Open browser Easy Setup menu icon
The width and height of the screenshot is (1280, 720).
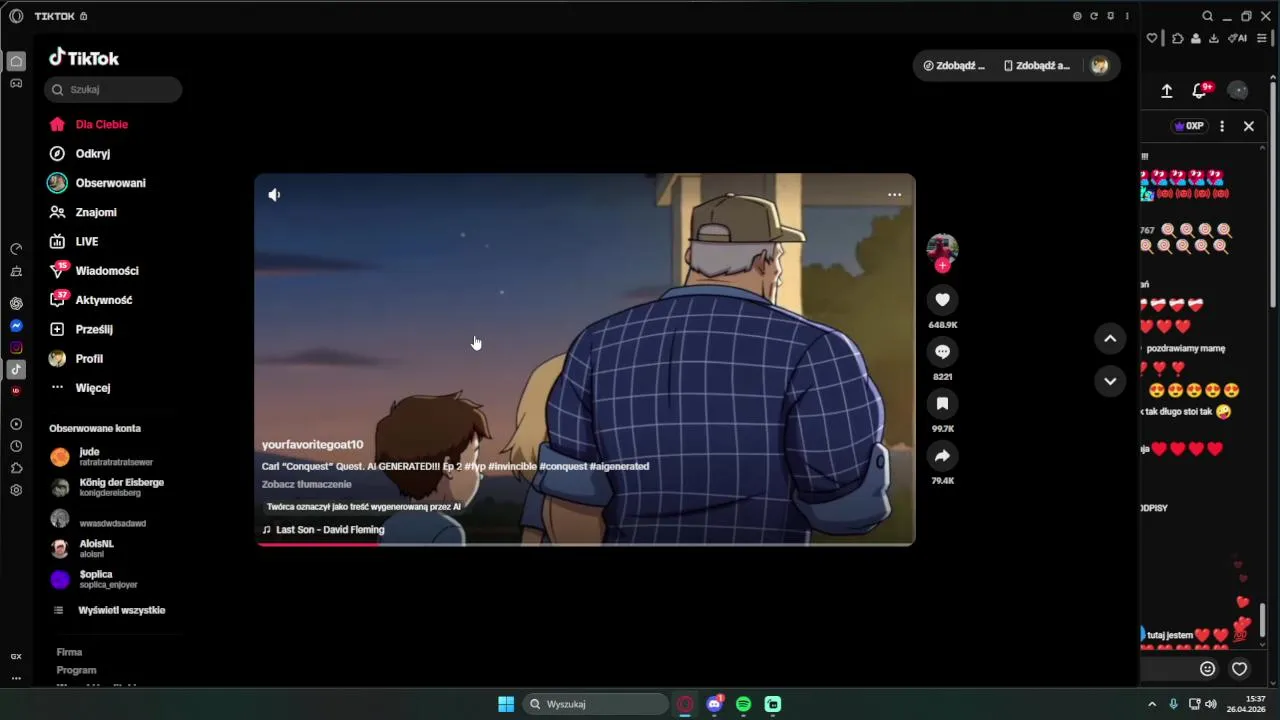pyautogui.click(x=1262, y=38)
